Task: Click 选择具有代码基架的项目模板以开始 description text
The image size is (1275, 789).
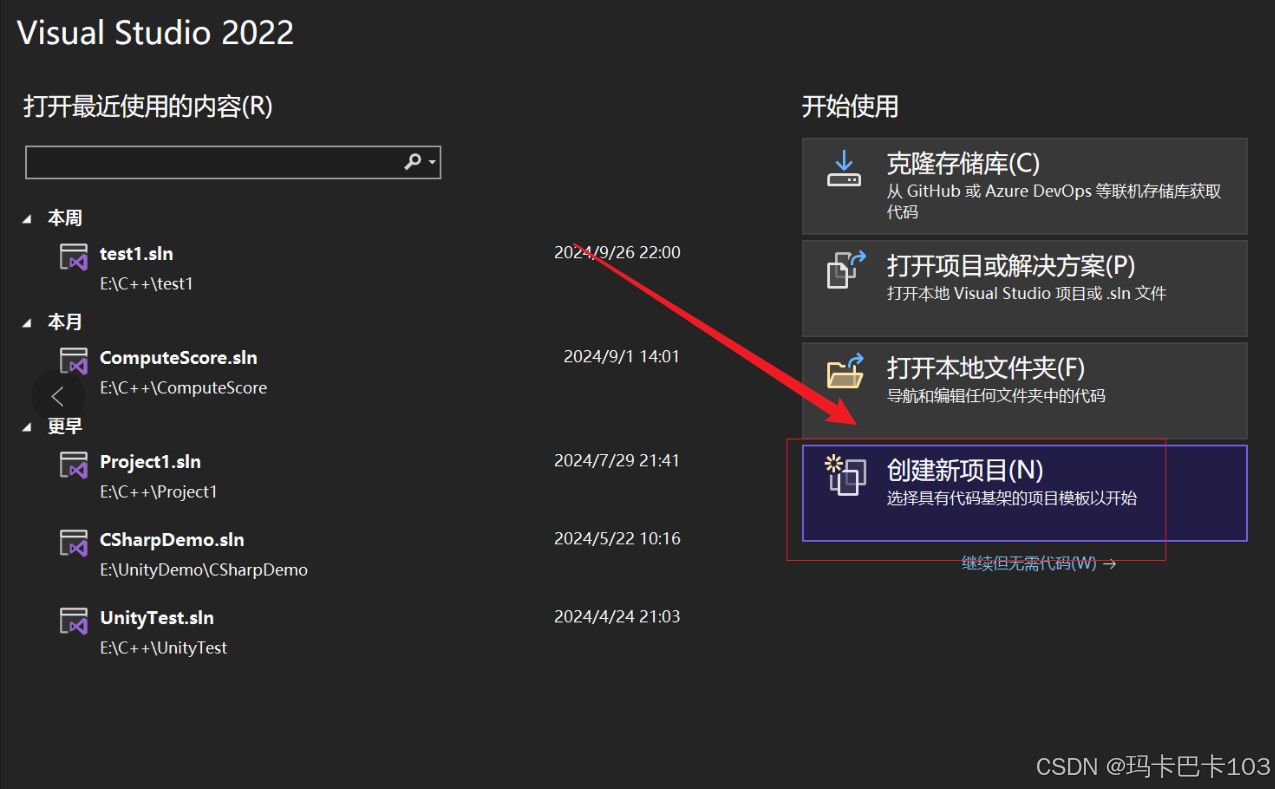Action: [x=1012, y=498]
